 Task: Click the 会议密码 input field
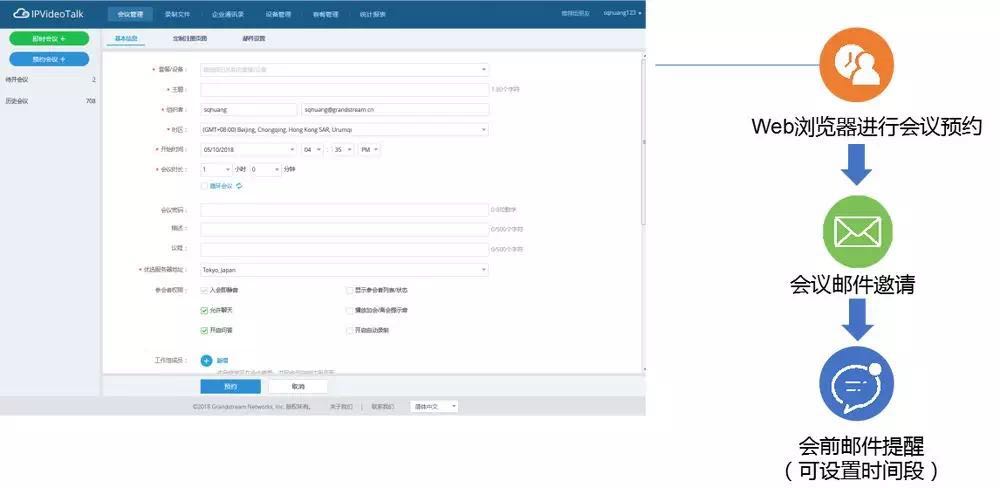pos(344,210)
